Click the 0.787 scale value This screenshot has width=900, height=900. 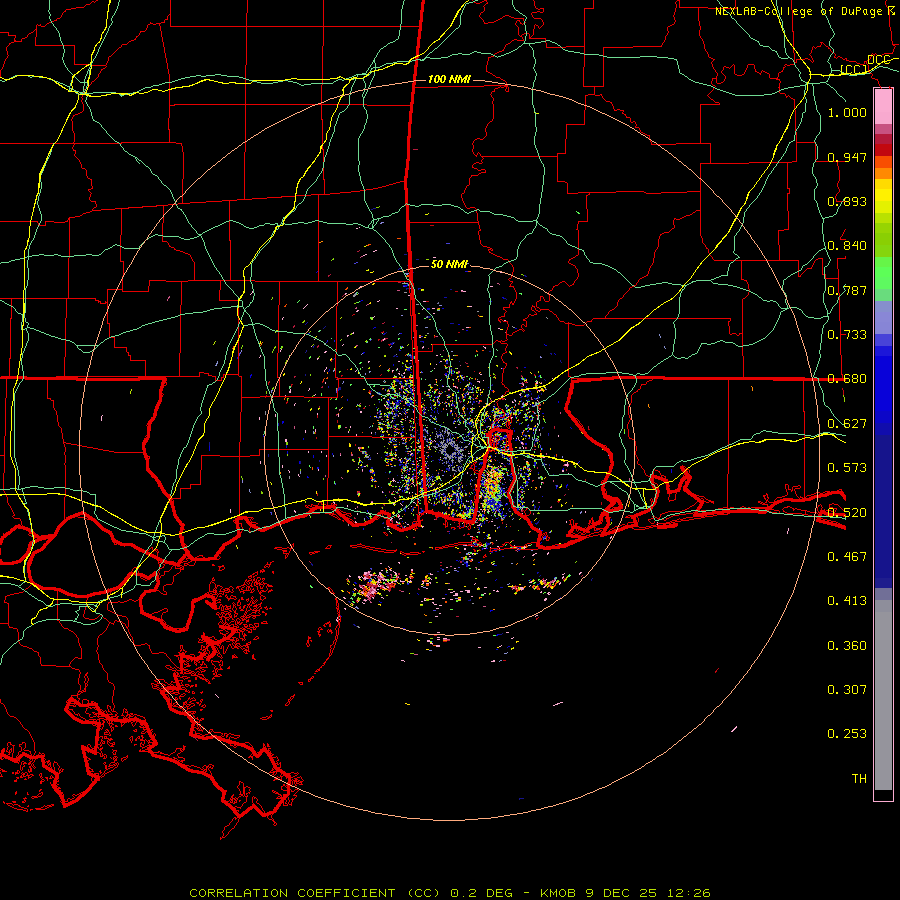847,290
